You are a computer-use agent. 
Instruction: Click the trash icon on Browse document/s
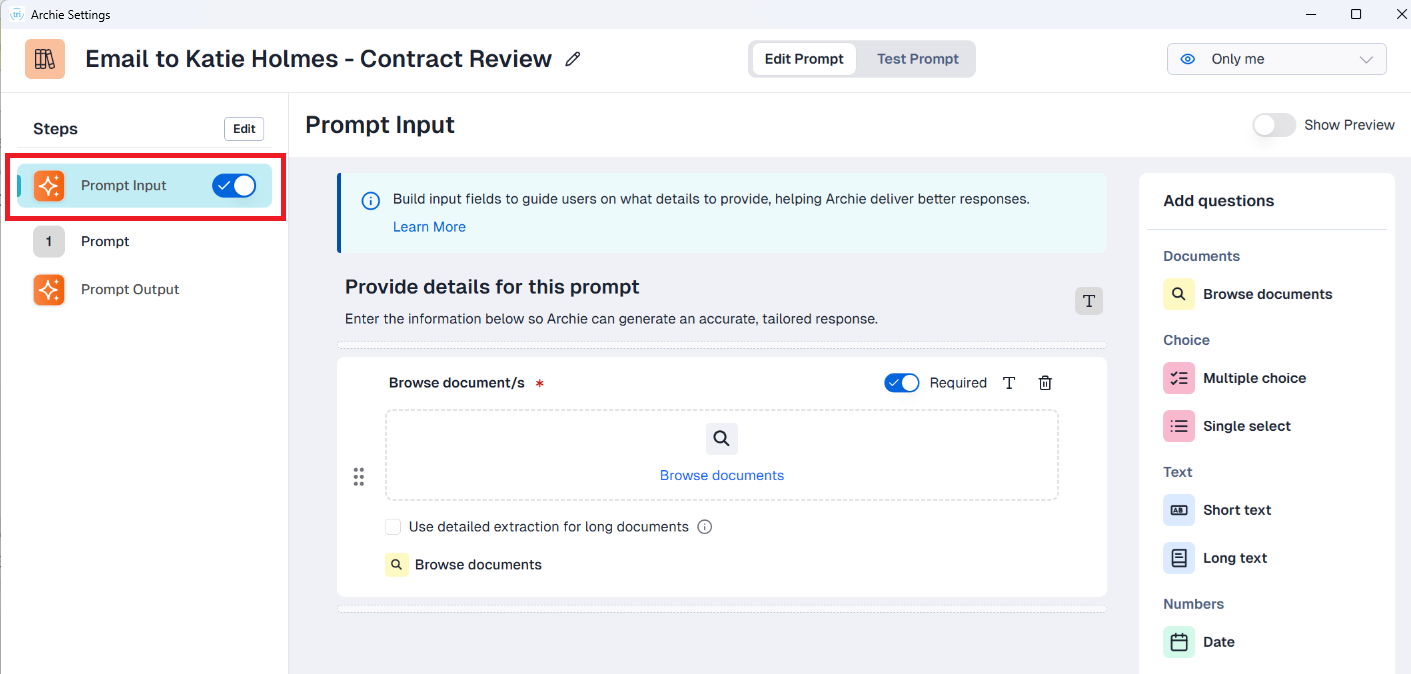pos(1045,383)
